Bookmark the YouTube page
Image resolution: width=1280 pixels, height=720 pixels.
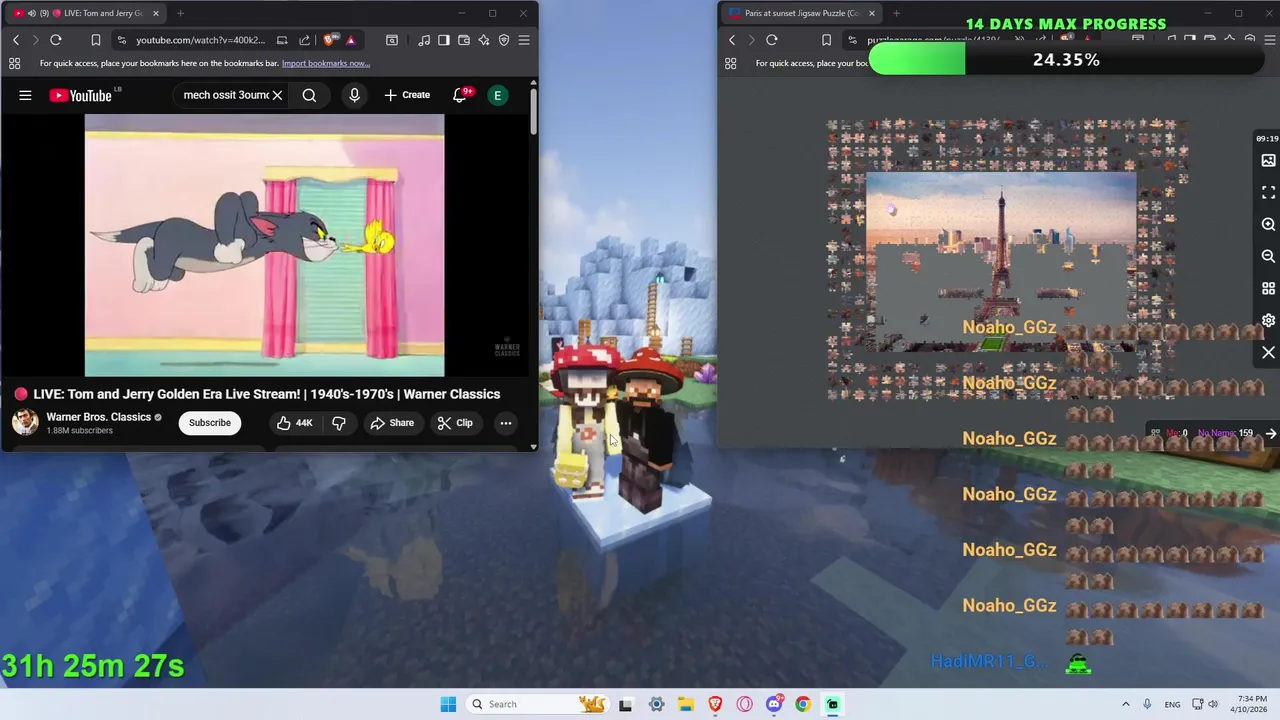pos(96,40)
